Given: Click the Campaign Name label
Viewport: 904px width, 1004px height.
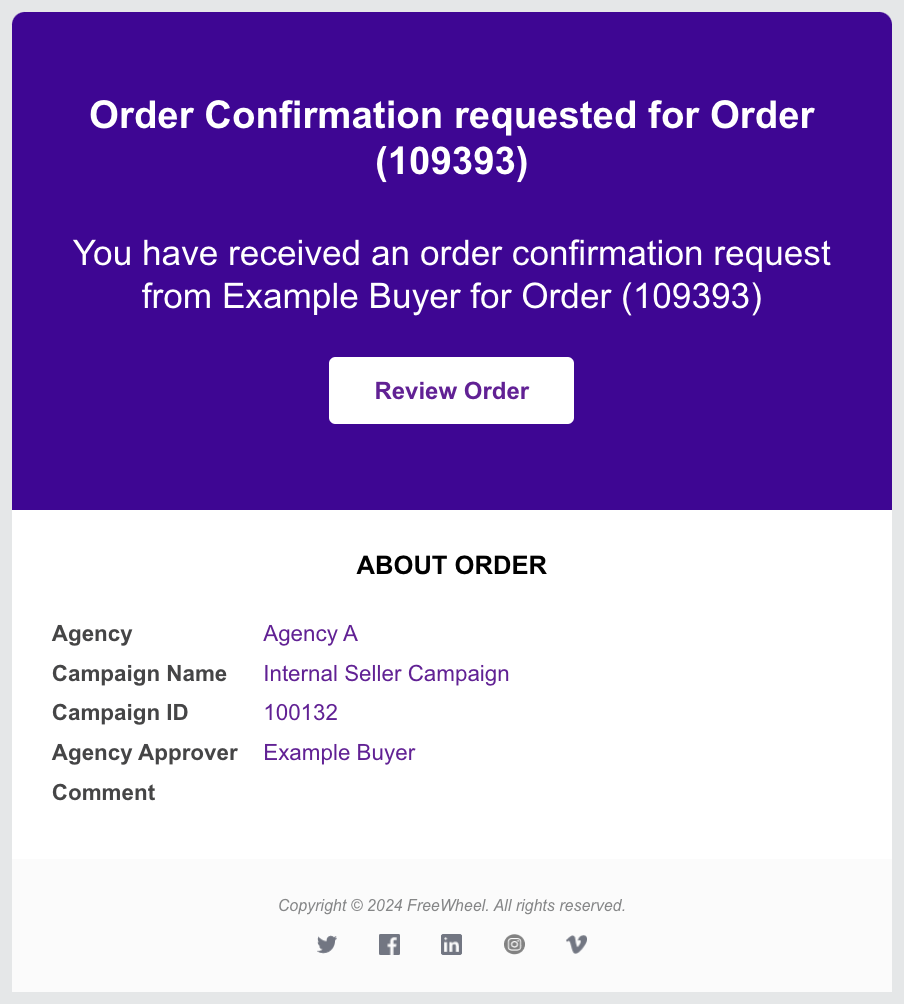Looking at the screenshot, I should (x=140, y=674).
